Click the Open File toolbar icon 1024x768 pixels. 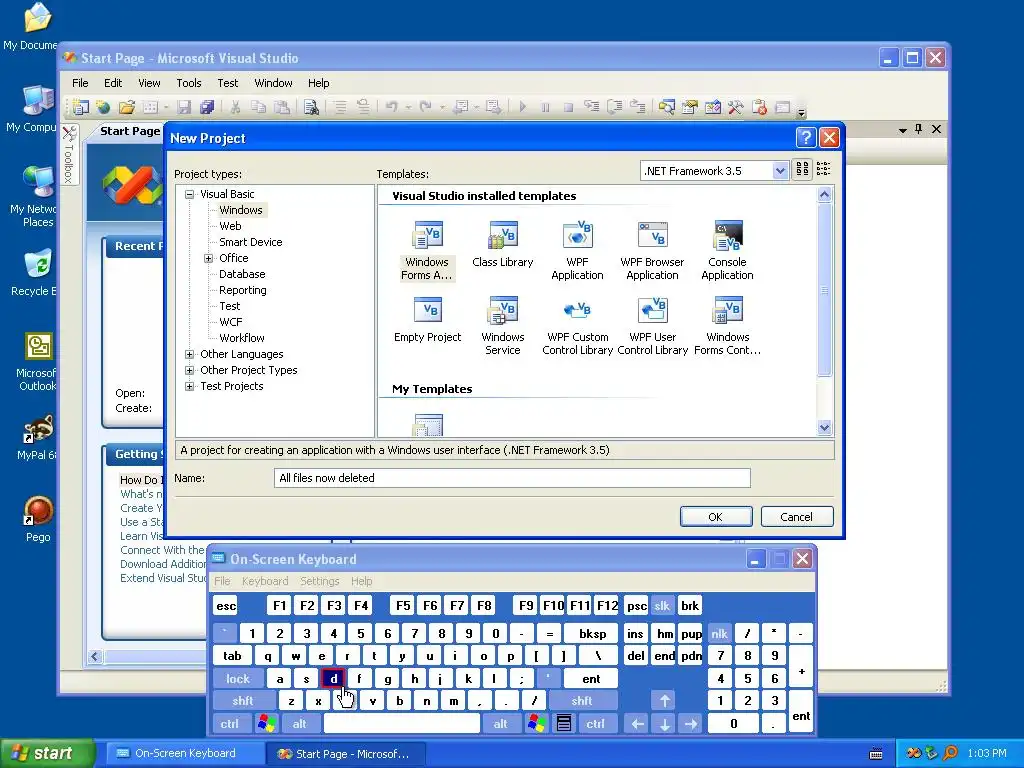pyautogui.click(x=127, y=107)
